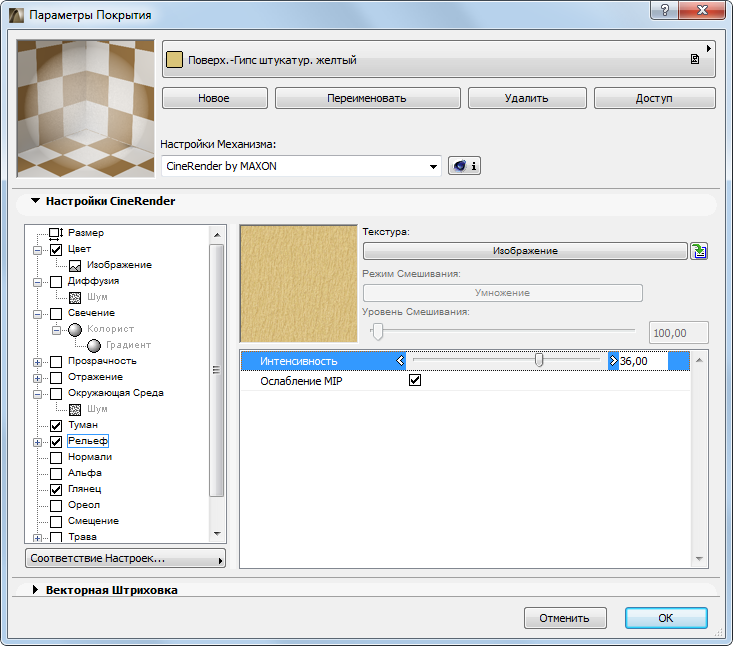Click down arrow of channel tree scrollbar

point(217,533)
